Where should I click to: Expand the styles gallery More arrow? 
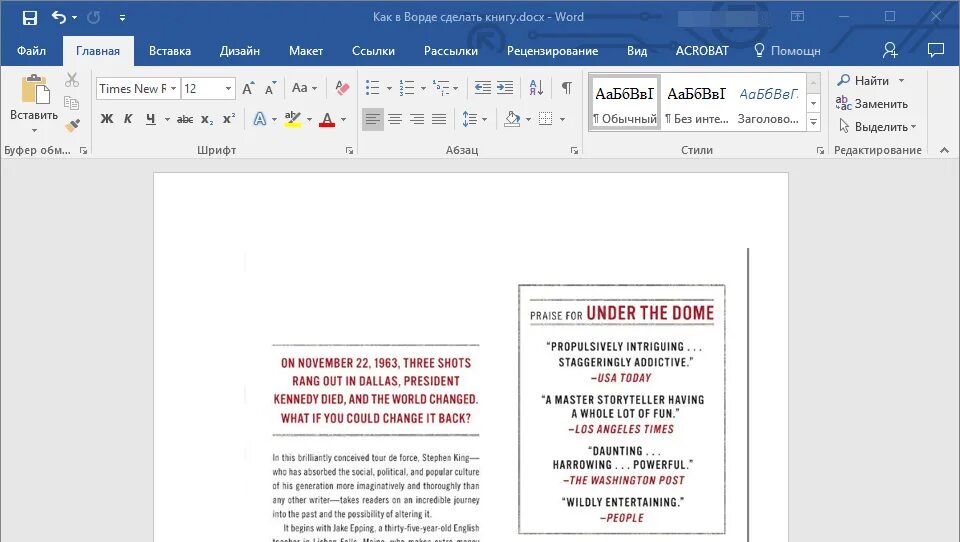click(814, 122)
